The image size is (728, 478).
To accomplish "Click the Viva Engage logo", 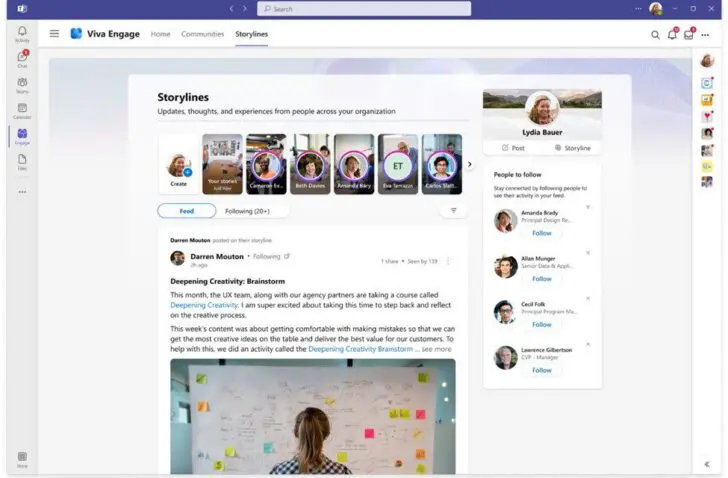I will (76, 33).
